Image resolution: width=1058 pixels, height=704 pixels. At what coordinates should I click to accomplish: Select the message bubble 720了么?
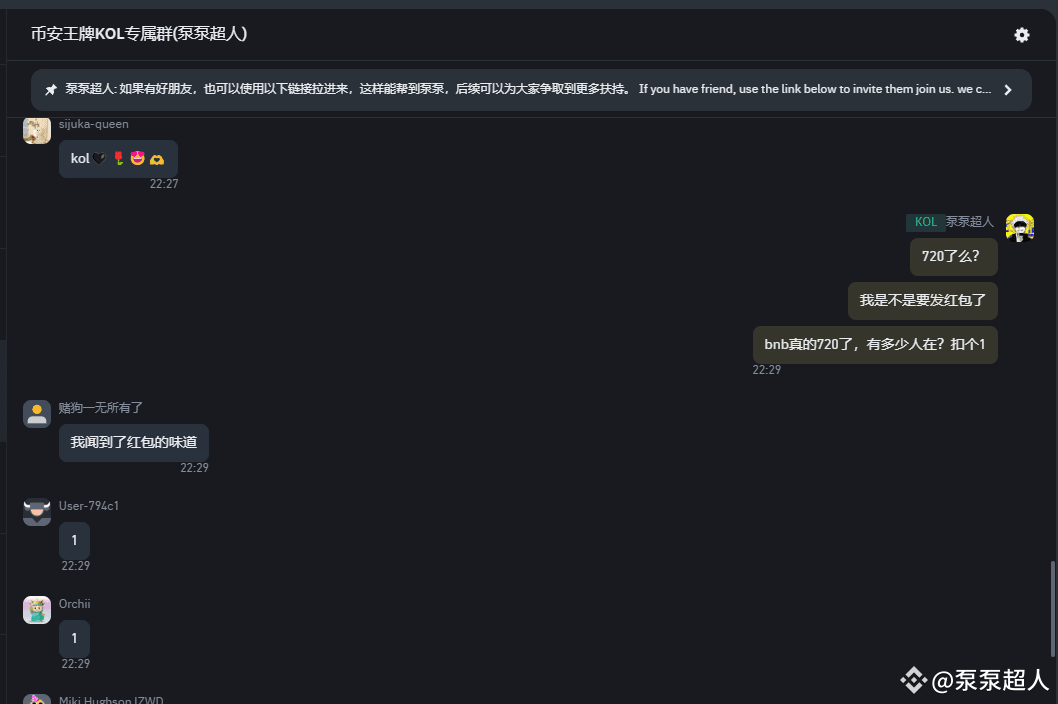[953, 256]
